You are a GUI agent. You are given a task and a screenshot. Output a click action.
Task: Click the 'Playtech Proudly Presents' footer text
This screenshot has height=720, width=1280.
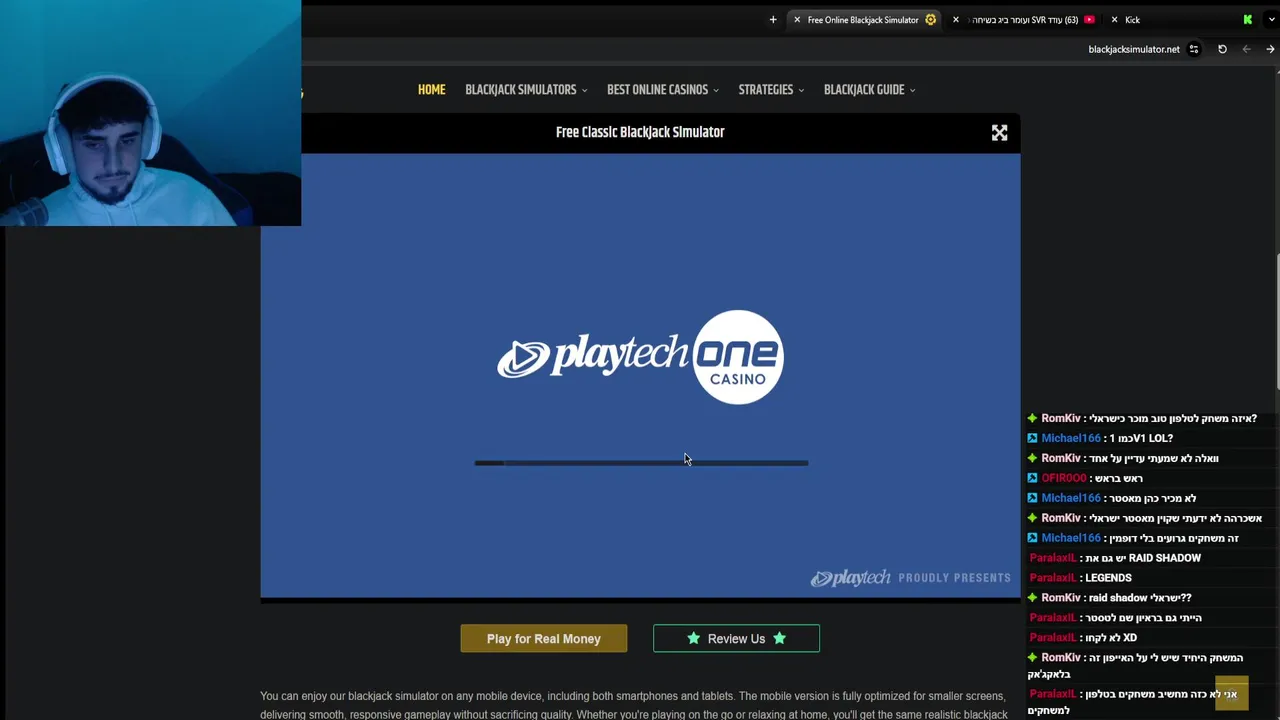[x=911, y=578]
